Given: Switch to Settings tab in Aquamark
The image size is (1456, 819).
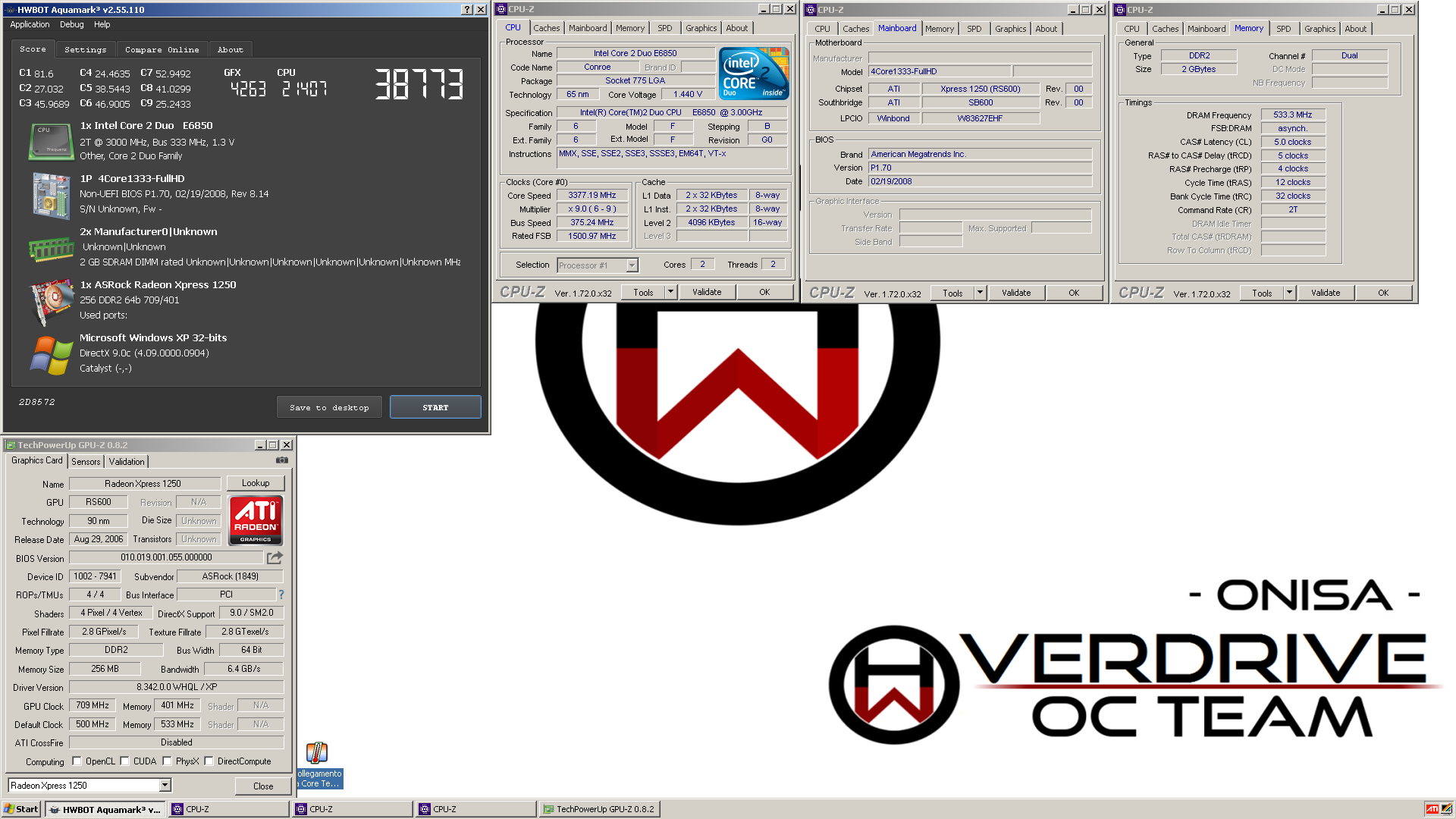Looking at the screenshot, I should [x=86, y=49].
